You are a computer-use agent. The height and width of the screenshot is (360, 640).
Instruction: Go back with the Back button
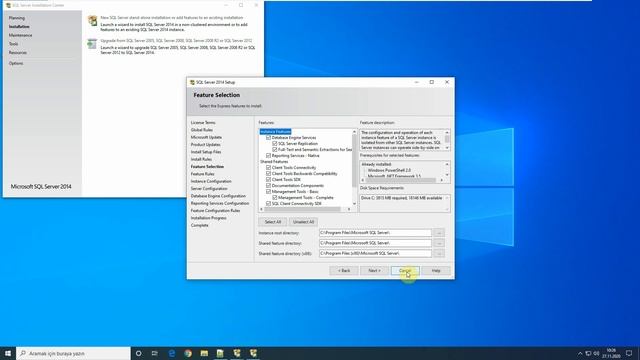(344, 271)
